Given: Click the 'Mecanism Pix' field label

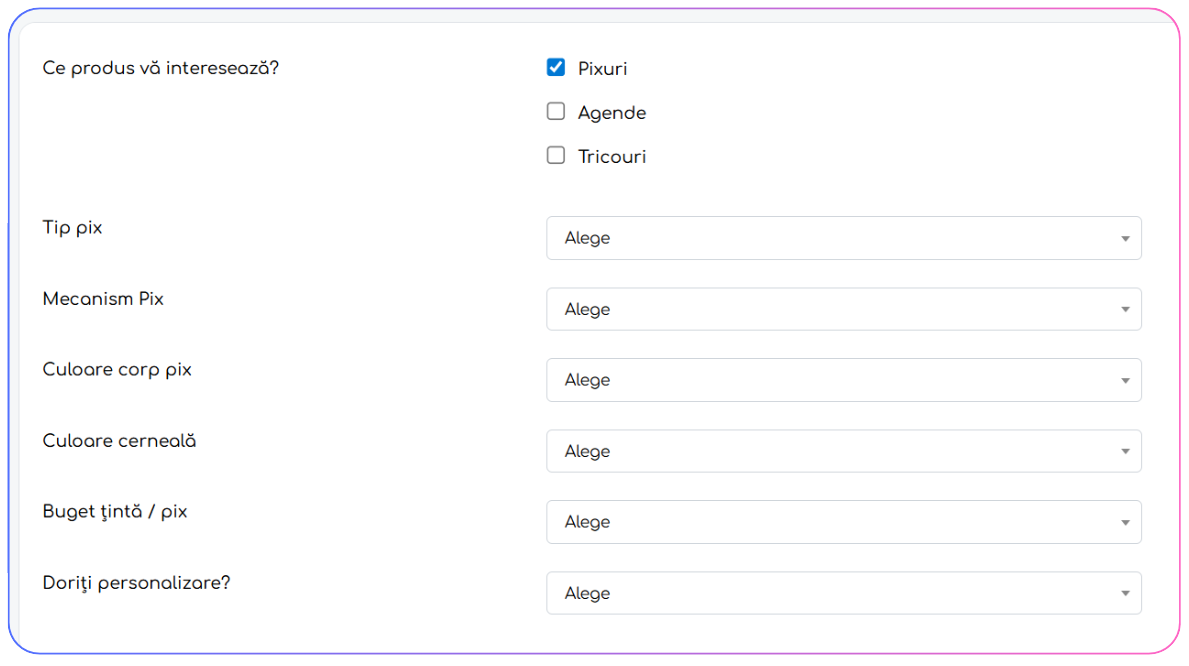Looking at the screenshot, I should (103, 299).
